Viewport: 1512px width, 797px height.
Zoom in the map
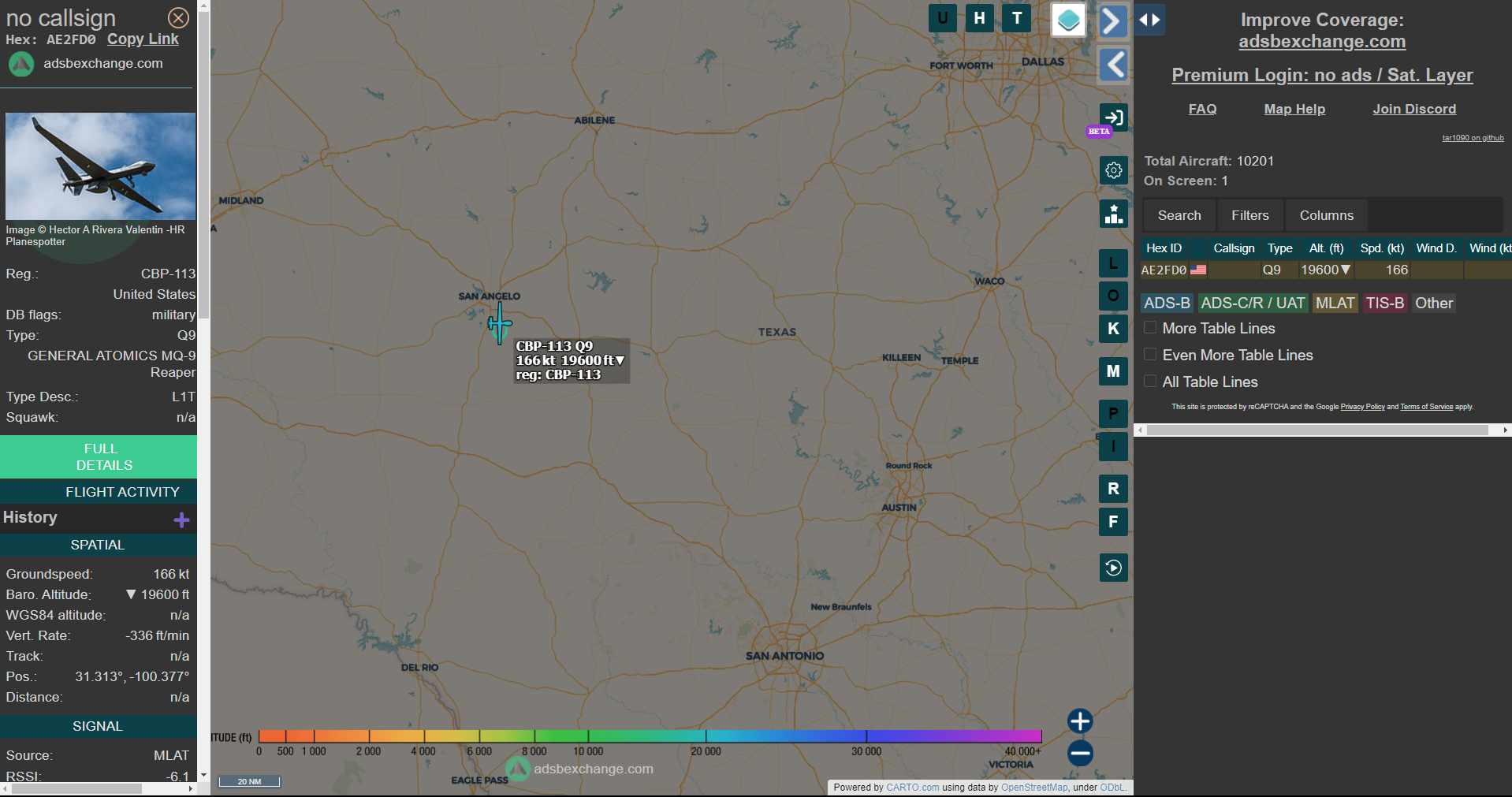(x=1080, y=721)
